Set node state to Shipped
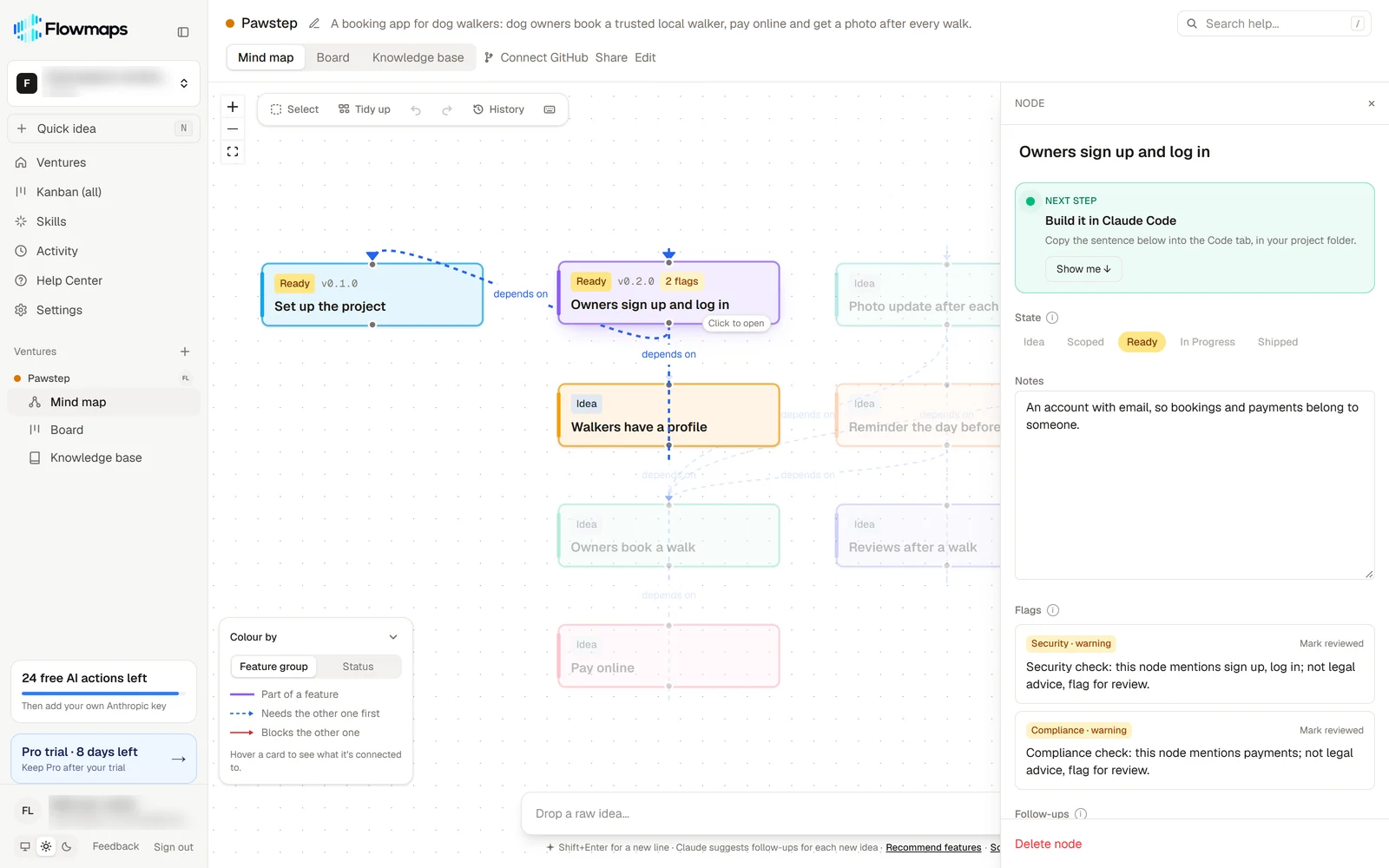Viewport: 1389px width, 868px height. (1278, 342)
